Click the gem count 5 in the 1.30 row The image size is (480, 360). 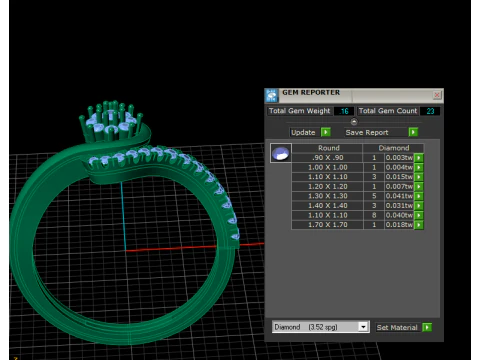[x=374, y=196]
